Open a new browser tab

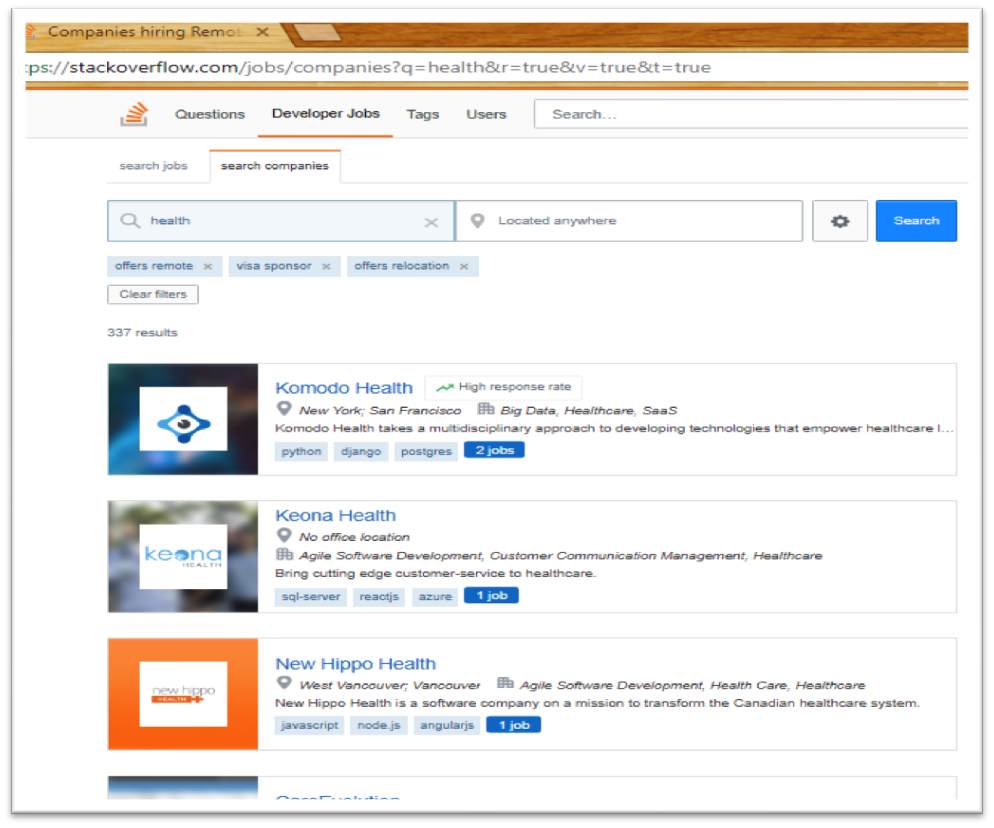317,32
